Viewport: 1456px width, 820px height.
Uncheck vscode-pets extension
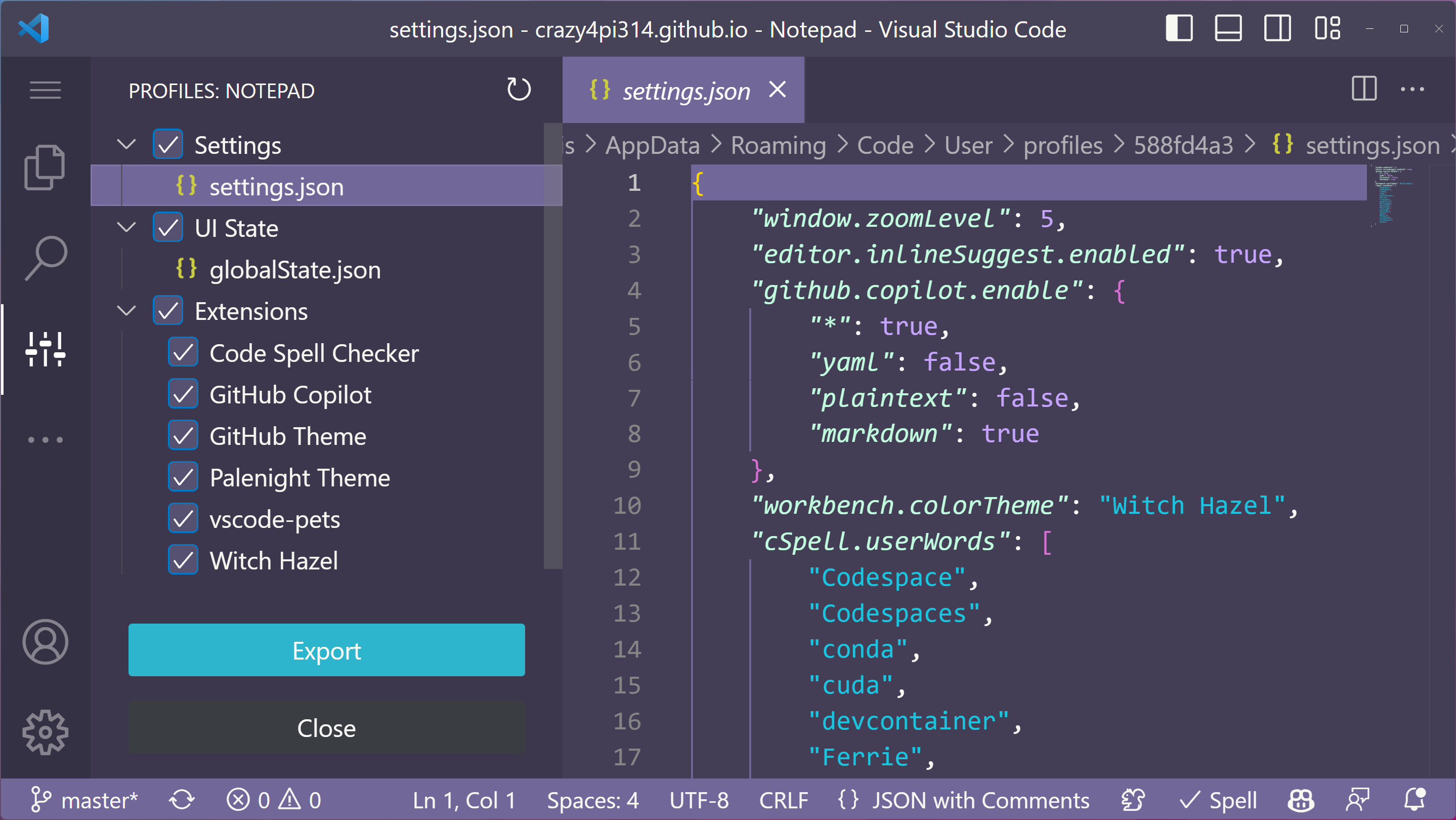183,519
